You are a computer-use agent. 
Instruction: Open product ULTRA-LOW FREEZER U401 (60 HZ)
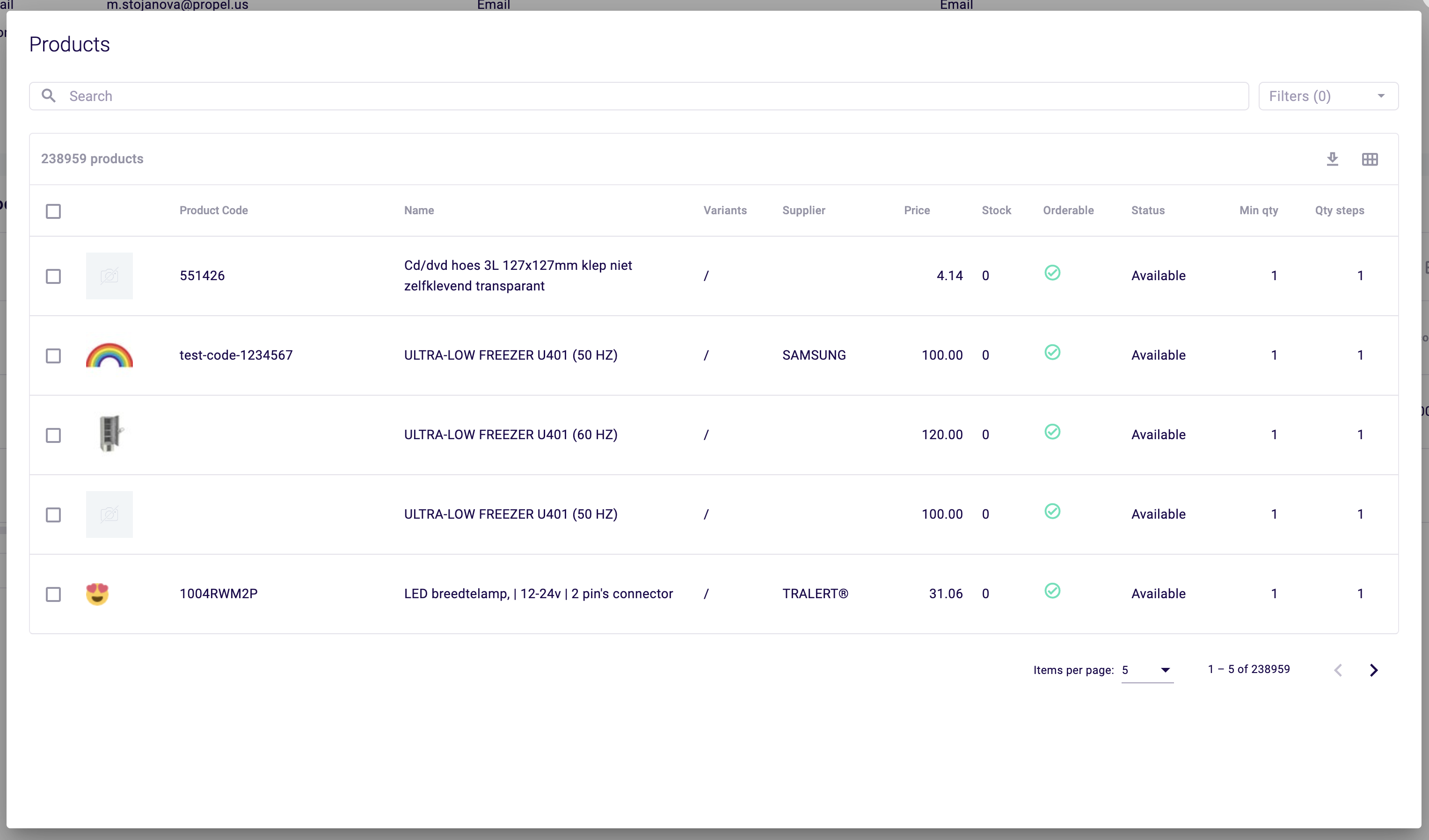click(x=510, y=435)
